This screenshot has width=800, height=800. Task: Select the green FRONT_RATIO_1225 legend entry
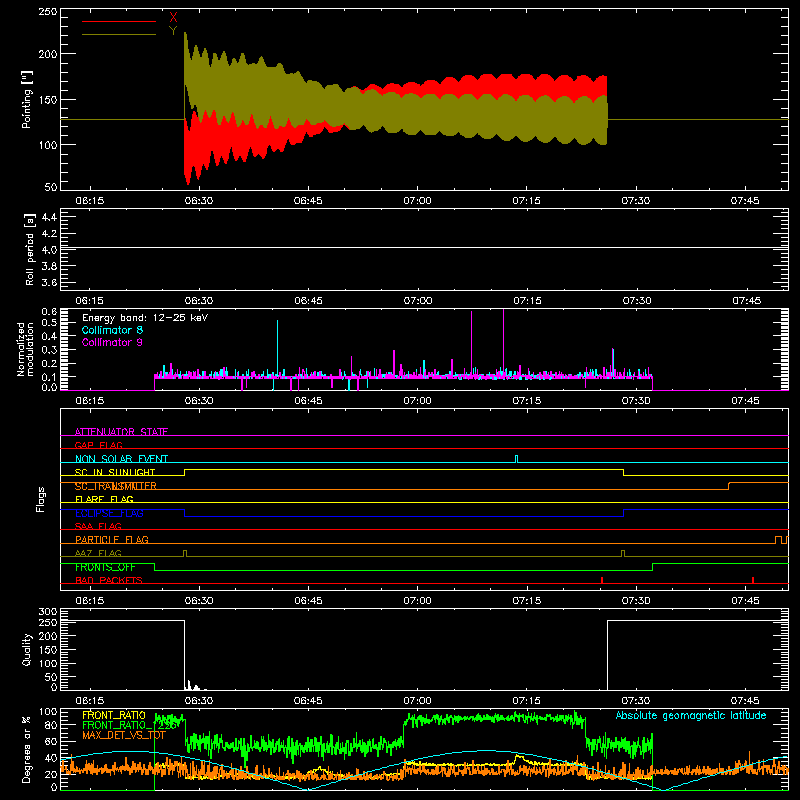click(x=129, y=725)
